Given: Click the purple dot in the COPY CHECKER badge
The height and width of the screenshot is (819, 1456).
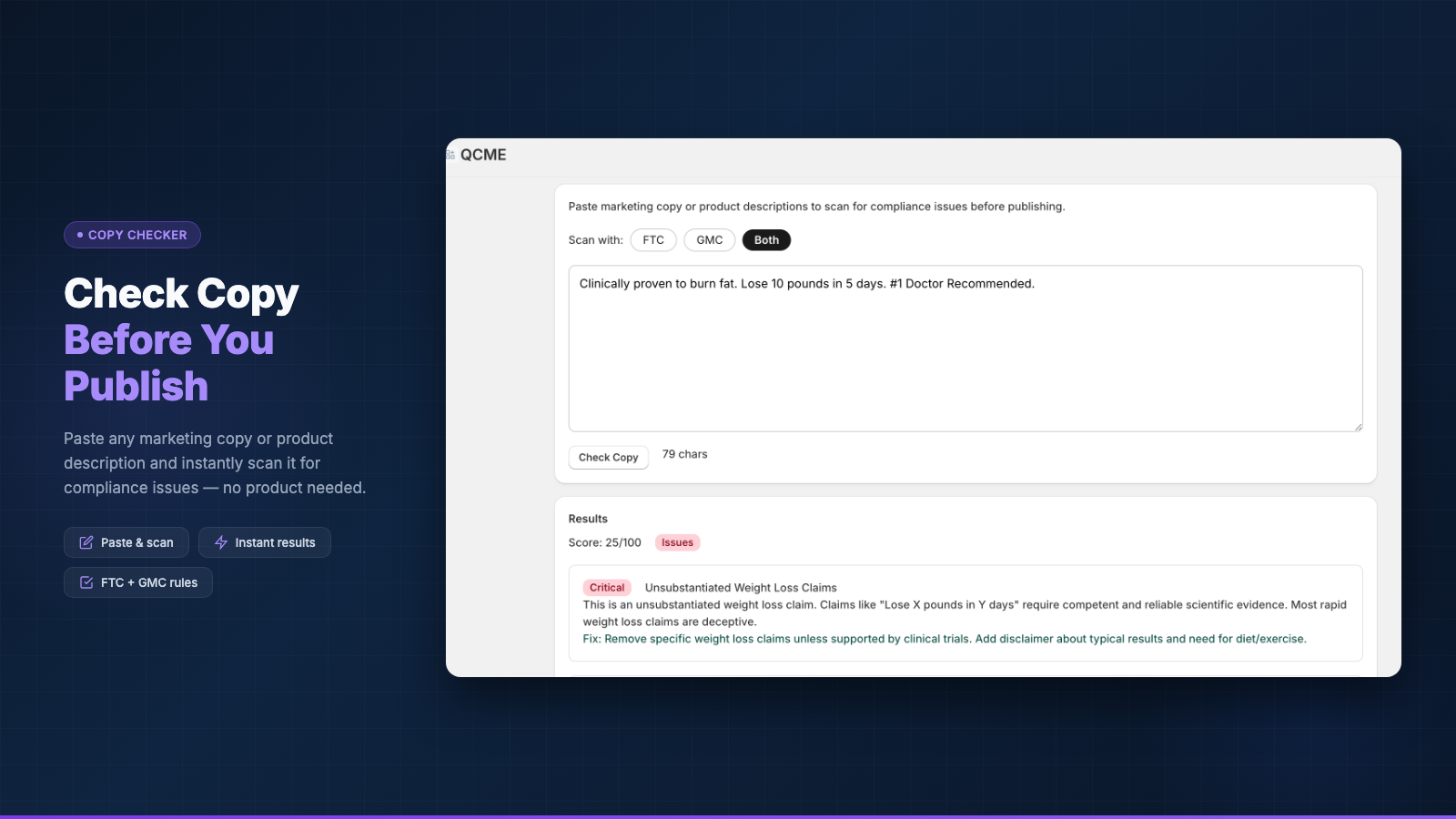Looking at the screenshot, I should coord(79,234).
